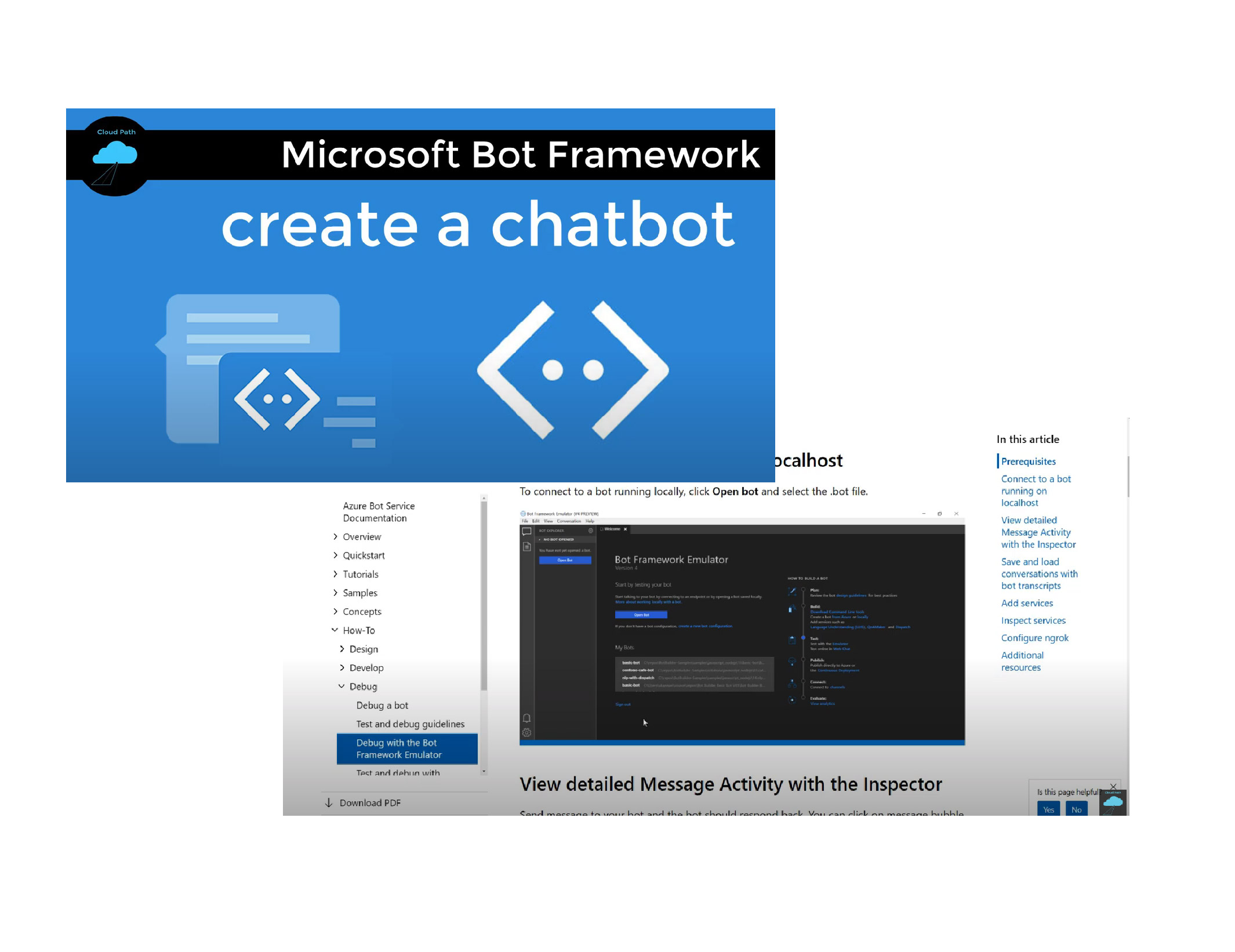Select the Welcome tab in the emulator
Viewport: 1235px width, 952px height.
[612, 529]
